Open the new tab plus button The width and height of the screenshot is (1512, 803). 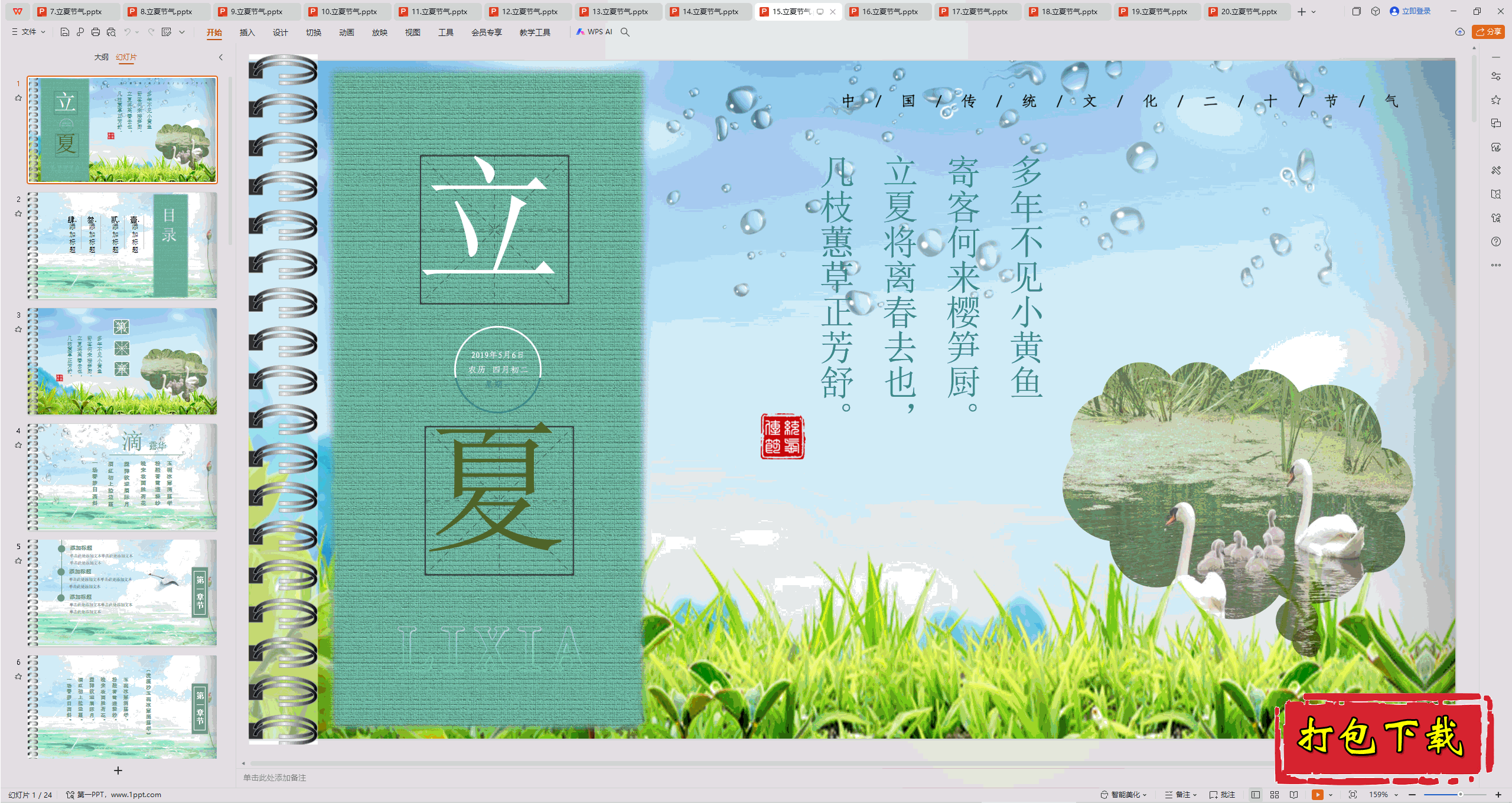[x=1302, y=11]
